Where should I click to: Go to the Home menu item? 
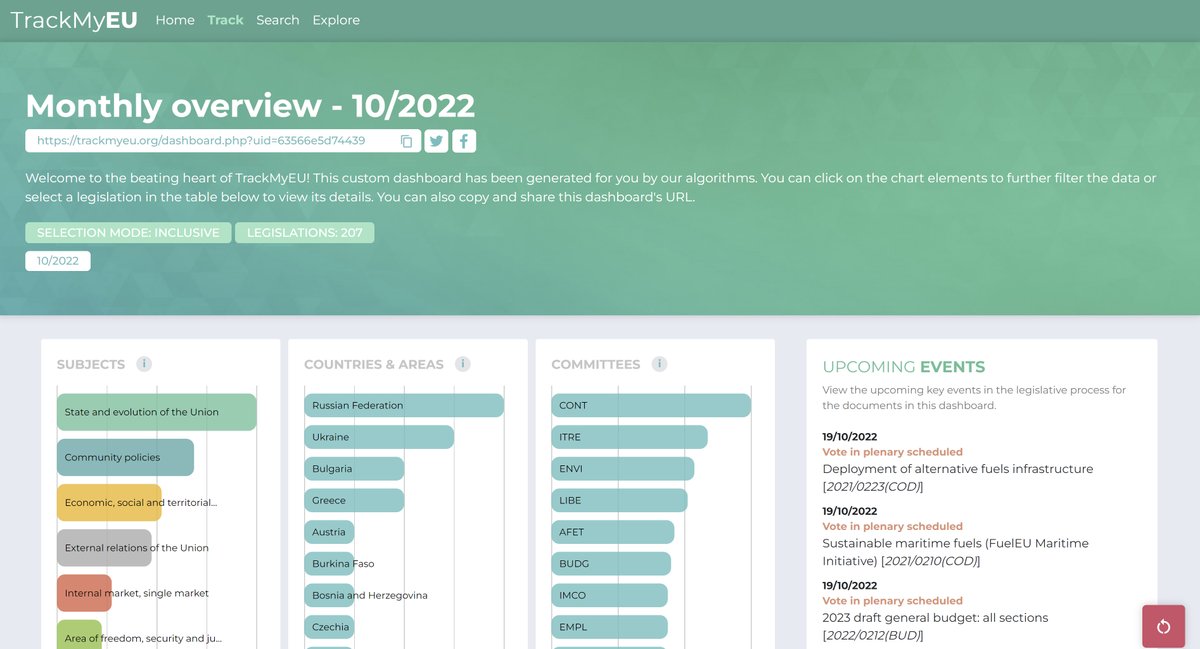tap(175, 20)
